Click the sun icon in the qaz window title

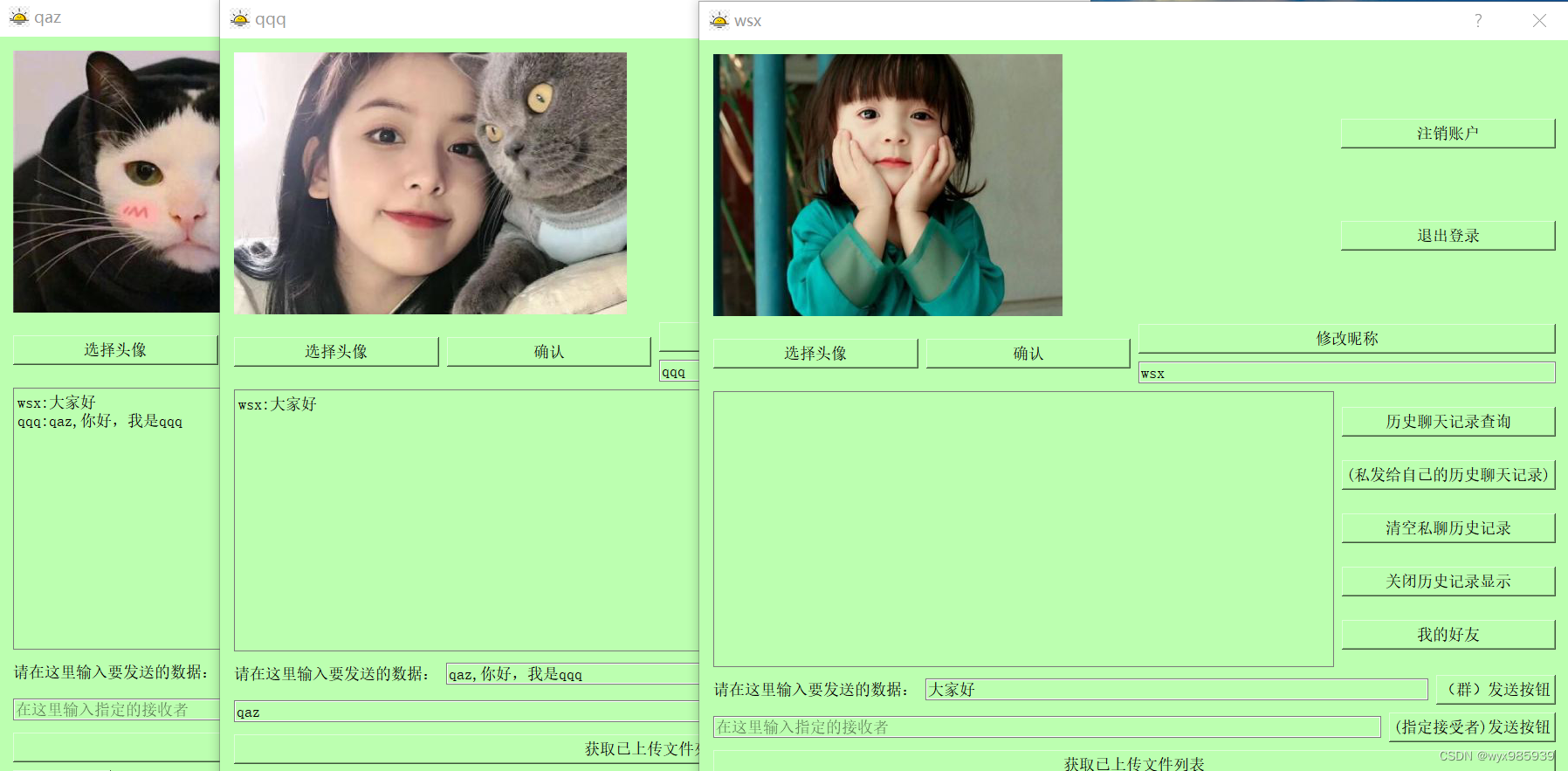click(18, 17)
